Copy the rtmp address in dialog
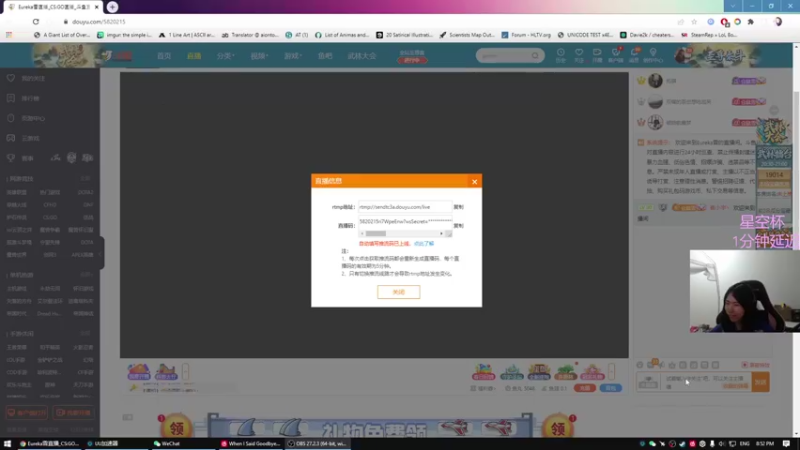Screen dimensions: 800x450 (x=459, y=207)
